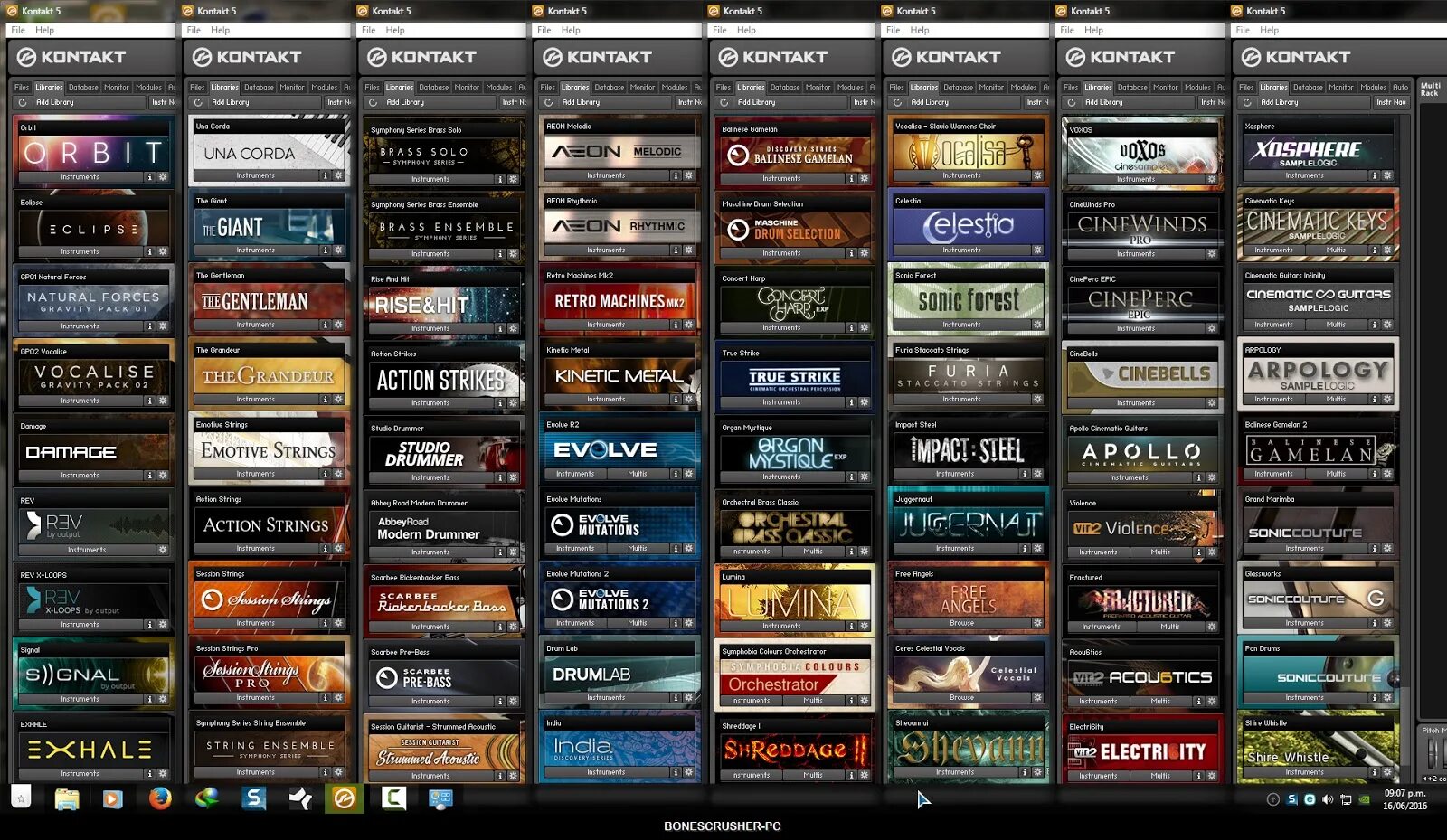Expand Instruments under the Studio Drummer library
This screenshot has height=840, width=1447.
430,477
